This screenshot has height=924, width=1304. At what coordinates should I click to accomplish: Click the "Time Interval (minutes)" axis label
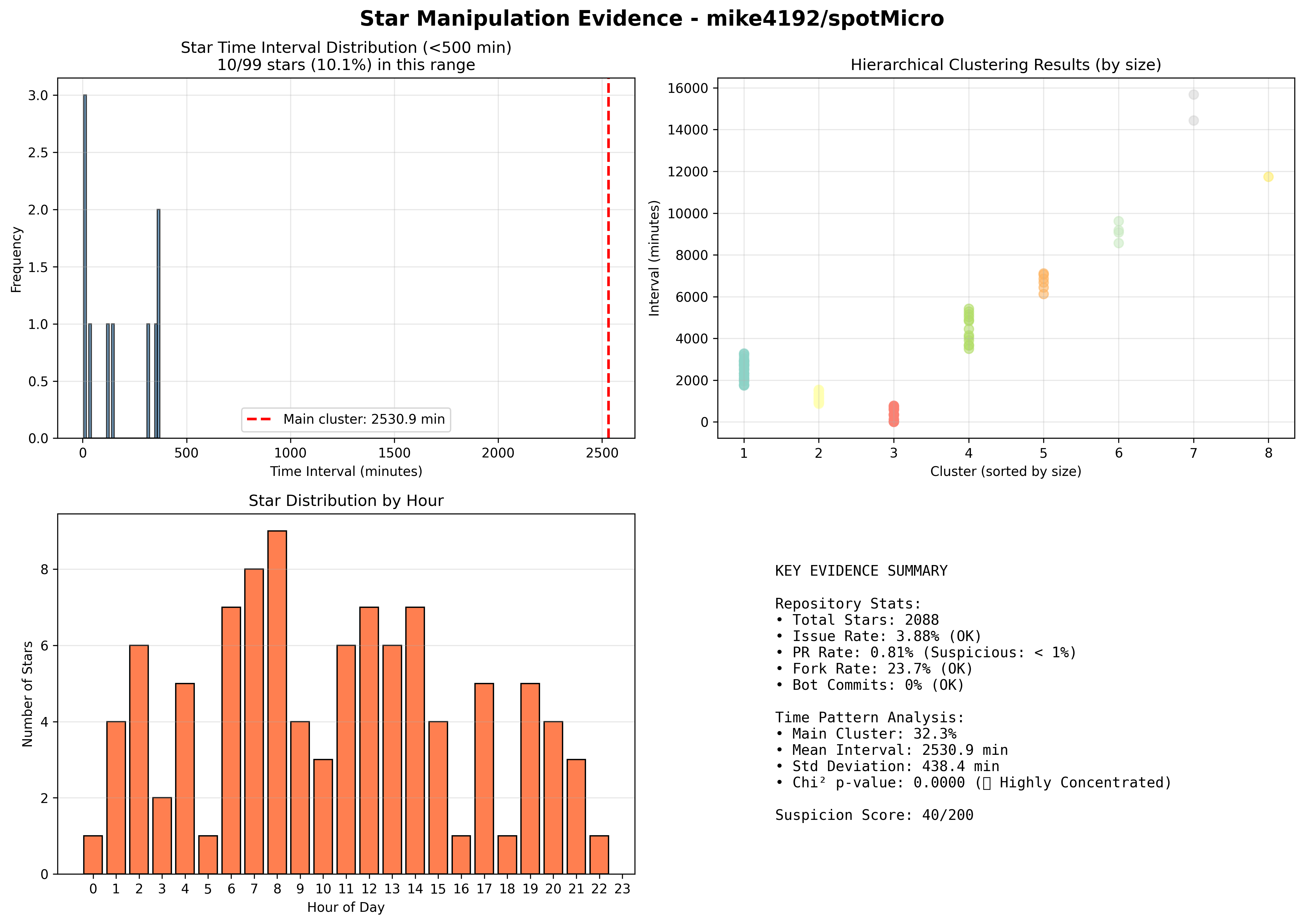346,471
